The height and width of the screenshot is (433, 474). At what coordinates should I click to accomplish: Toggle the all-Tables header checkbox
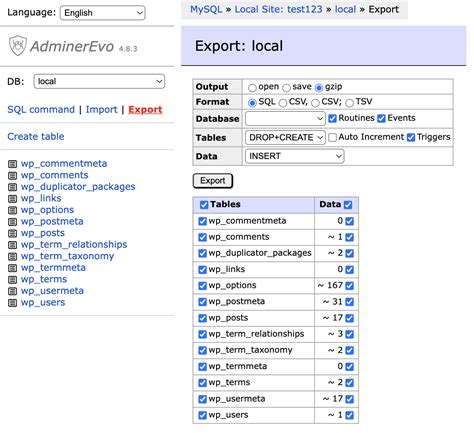pyautogui.click(x=204, y=205)
